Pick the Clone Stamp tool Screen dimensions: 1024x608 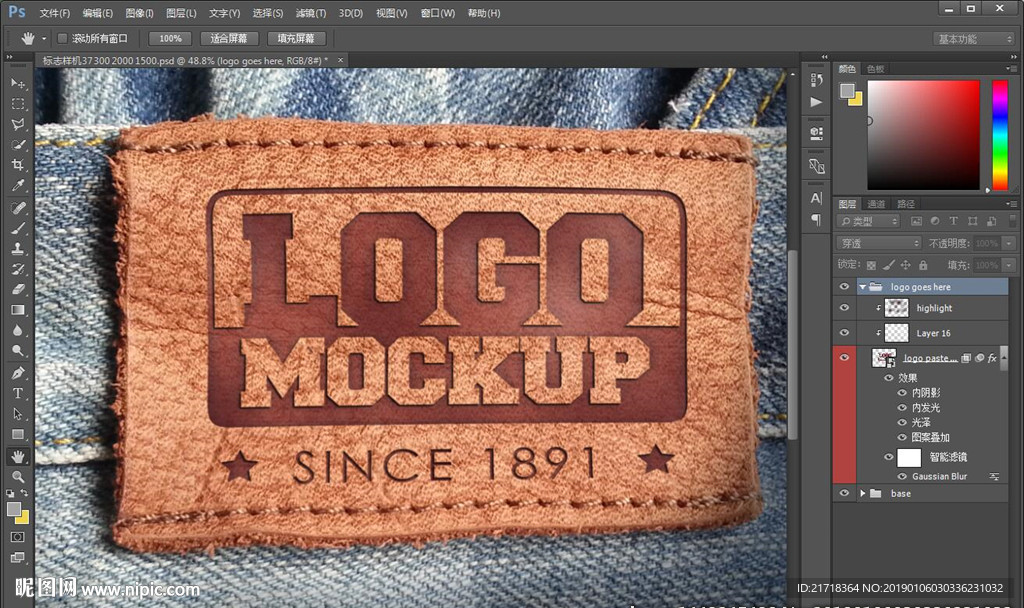pyautogui.click(x=18, y=248)
